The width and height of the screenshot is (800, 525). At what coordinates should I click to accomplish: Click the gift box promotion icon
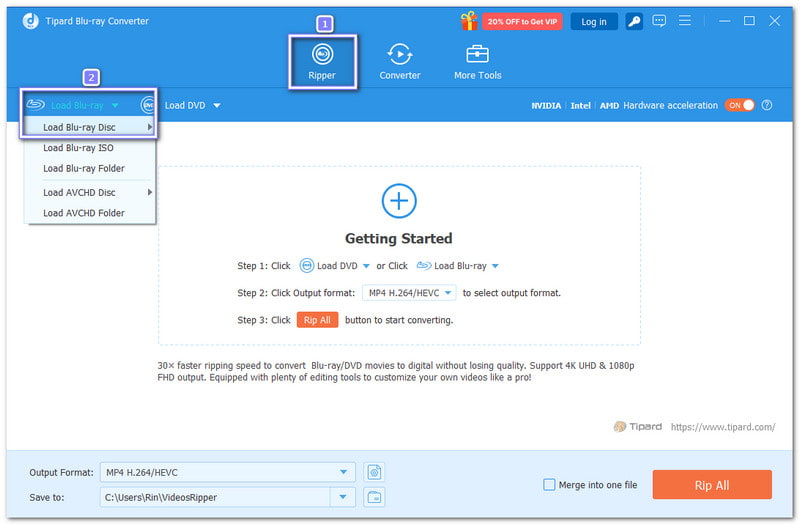pos(468,21)
